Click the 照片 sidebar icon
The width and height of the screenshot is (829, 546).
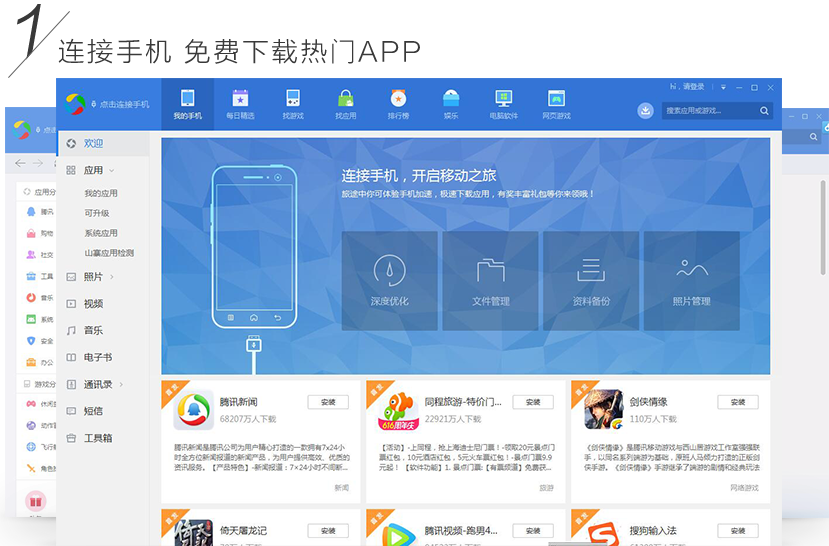click(71, 276)
